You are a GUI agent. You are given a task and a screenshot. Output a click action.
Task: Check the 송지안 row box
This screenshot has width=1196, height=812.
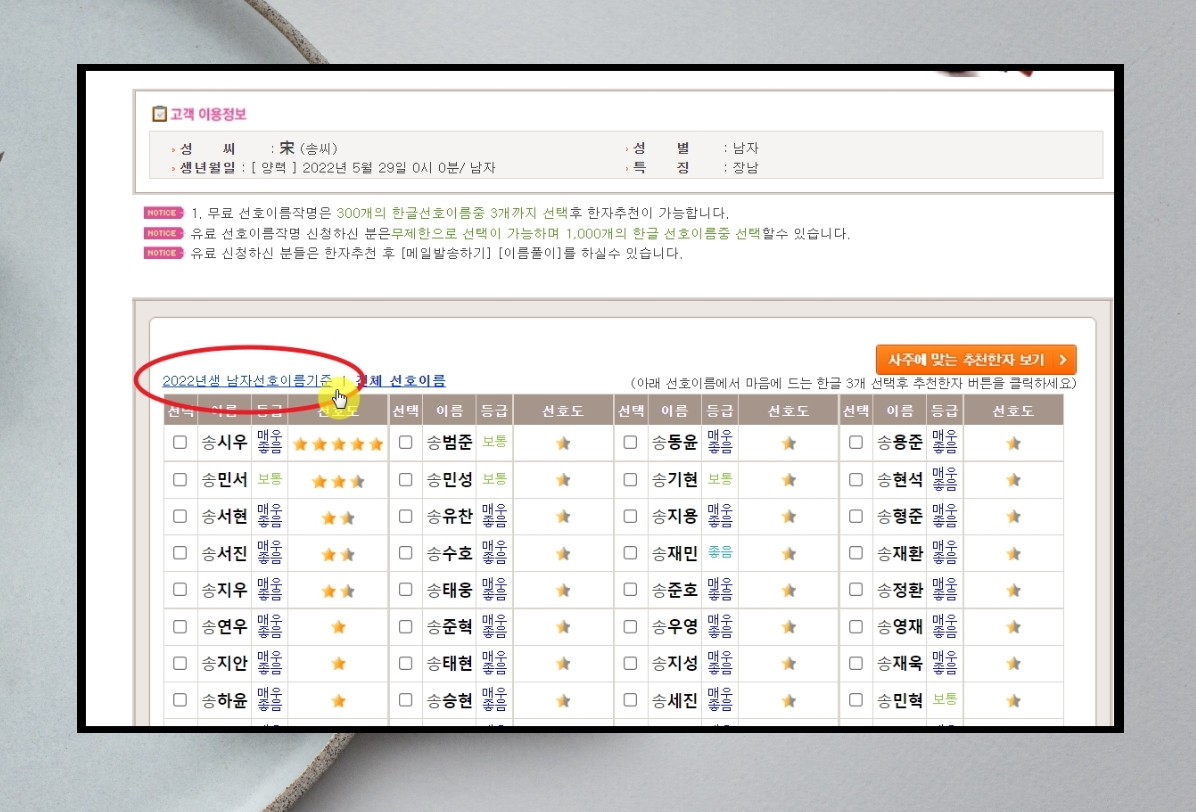coord(180,663)
